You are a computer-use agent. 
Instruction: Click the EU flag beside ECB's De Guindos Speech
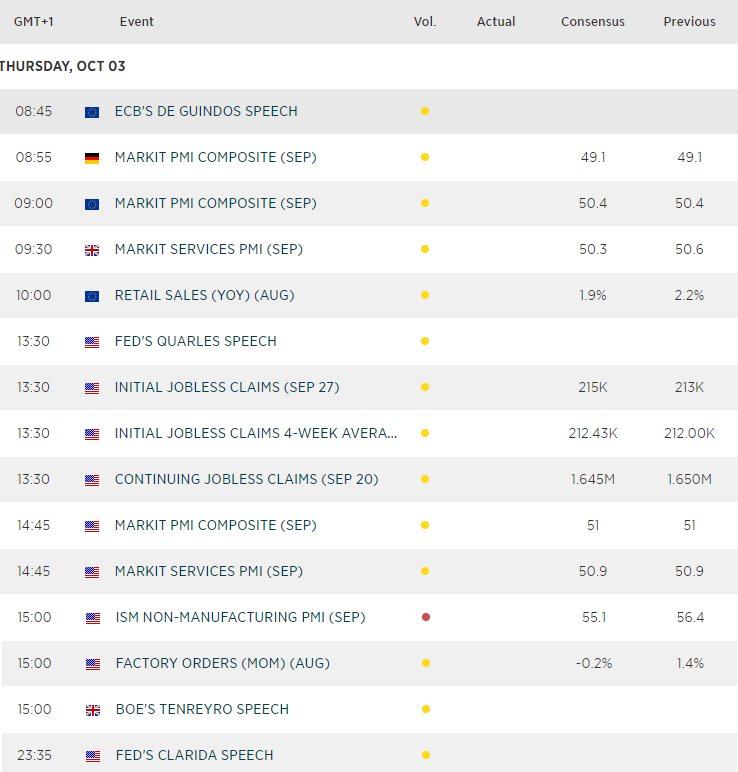(x=92, y=112)
